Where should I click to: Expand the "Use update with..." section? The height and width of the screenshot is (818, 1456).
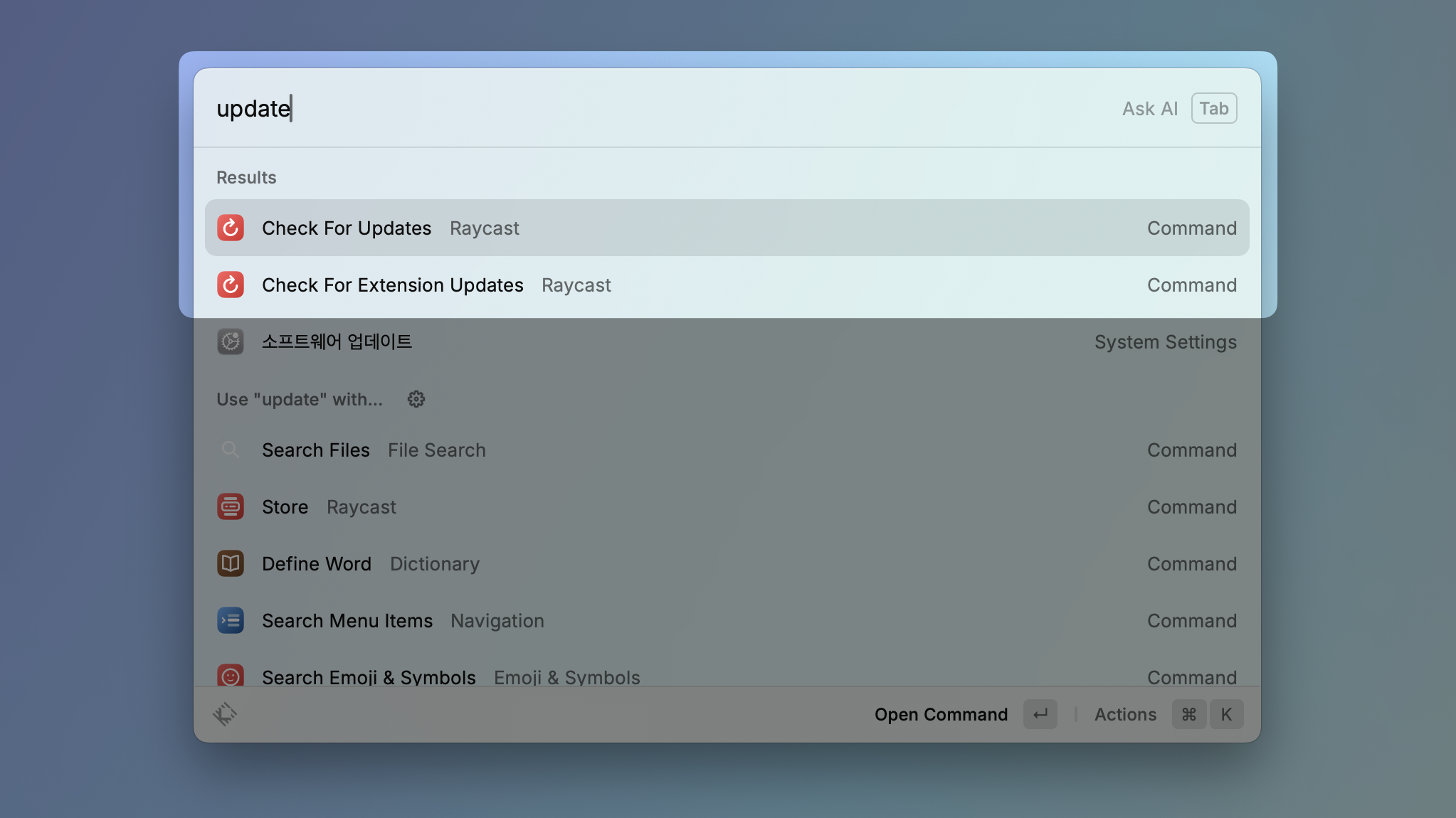click(300, 399)
